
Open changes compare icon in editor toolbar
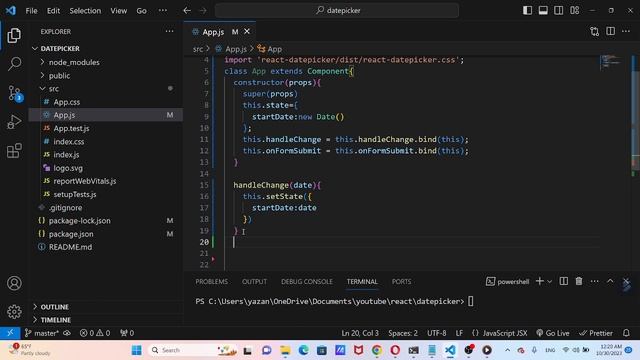(x=595, y=31)
